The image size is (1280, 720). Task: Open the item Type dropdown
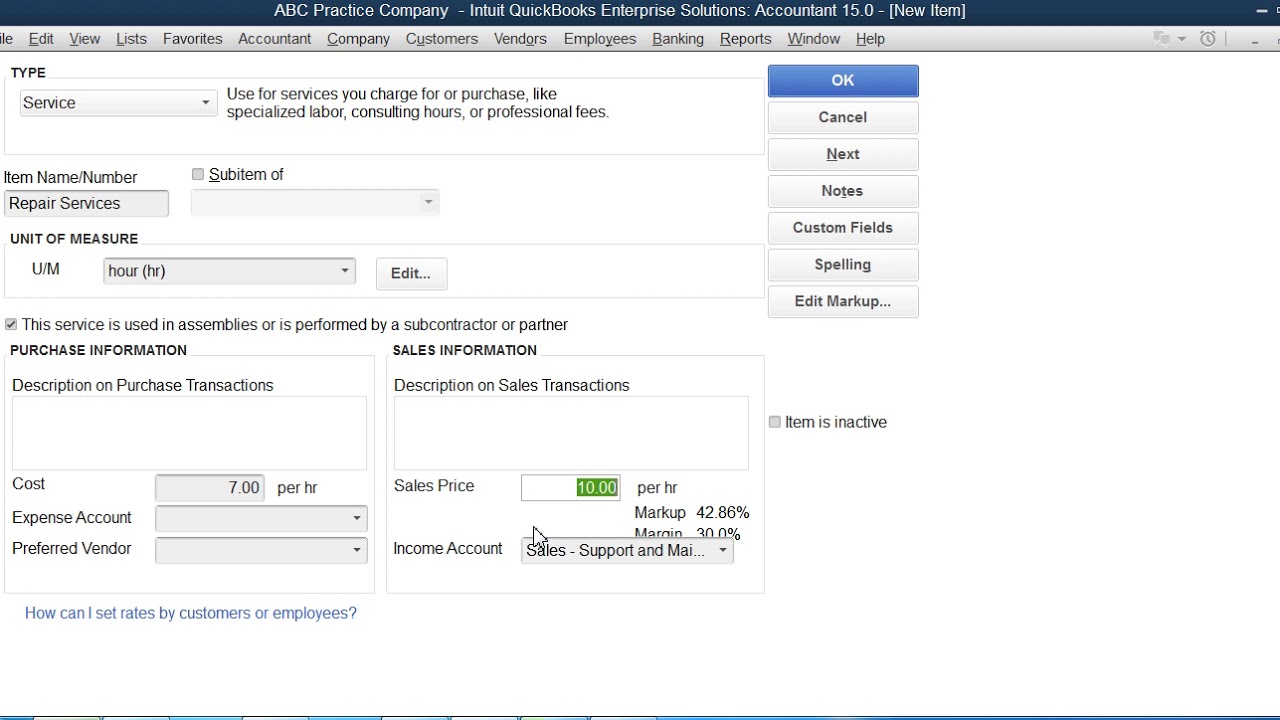pyautogui.click(x=118, y=103)
